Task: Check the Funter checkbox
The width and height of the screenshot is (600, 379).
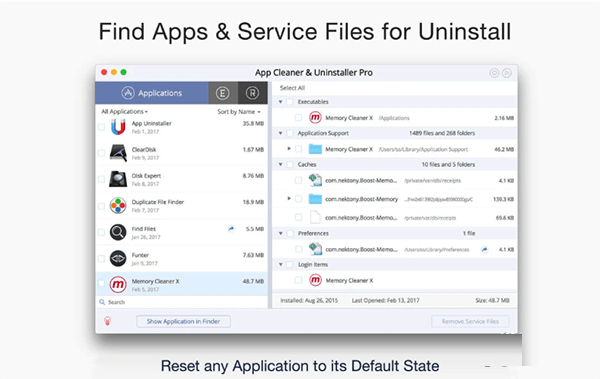Action: click(x=101, y=259)
